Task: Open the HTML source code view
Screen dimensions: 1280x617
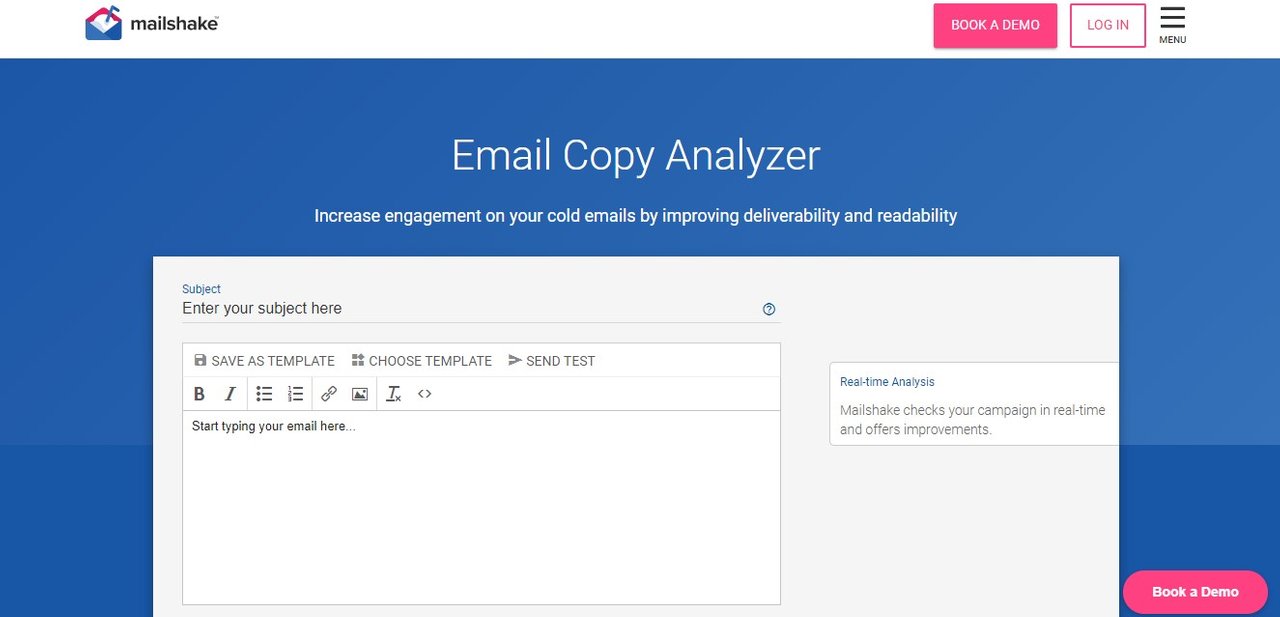Action: (425, 394)
